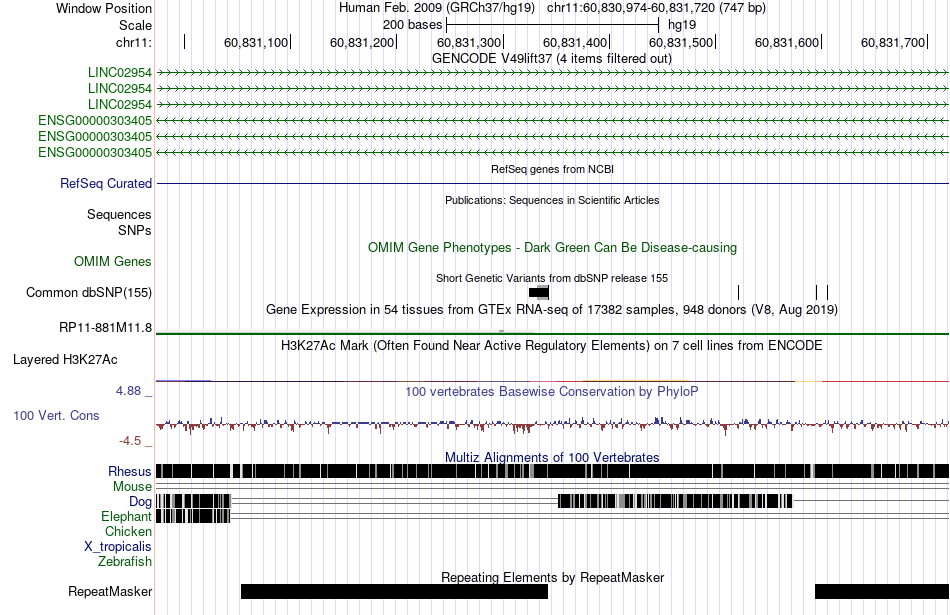Viewport: 950px width, 615px height.
Task: Open 100 vertebrates Basewise Conservation by PhyloP title
Action: coord(552,391)
